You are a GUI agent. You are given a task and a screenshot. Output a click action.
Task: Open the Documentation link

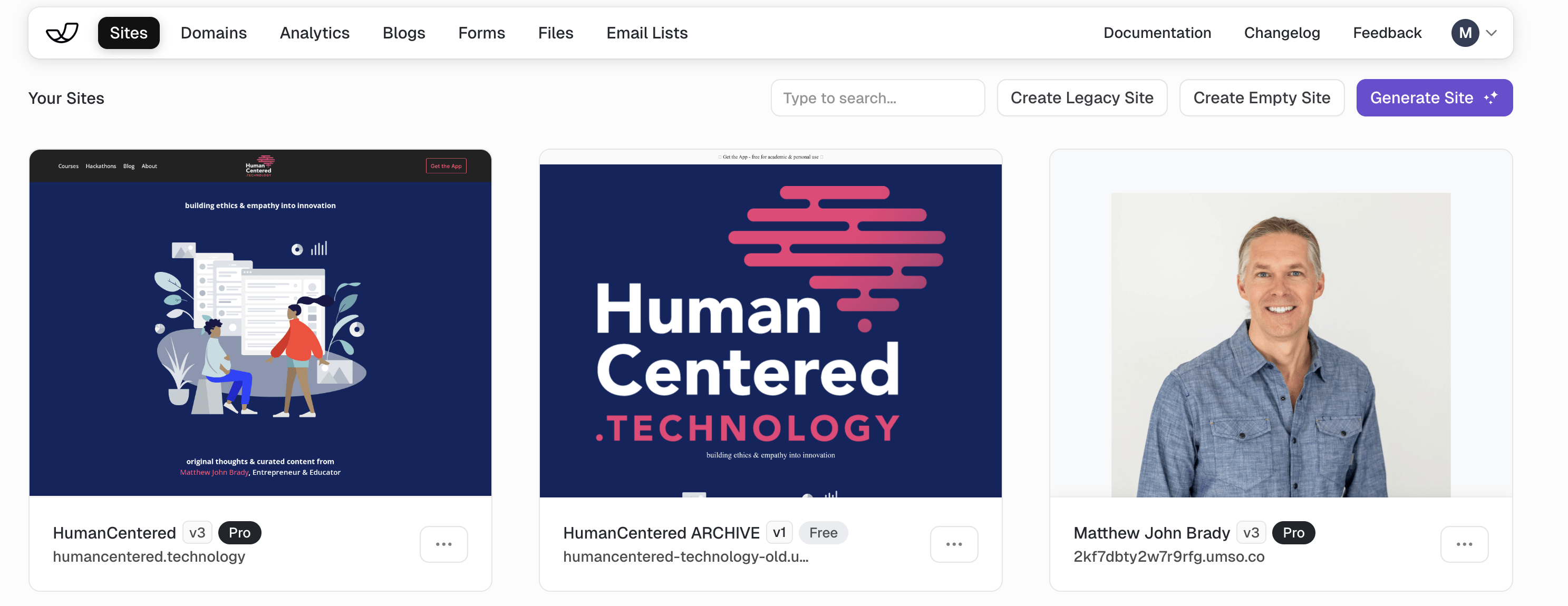[1157, 33]
